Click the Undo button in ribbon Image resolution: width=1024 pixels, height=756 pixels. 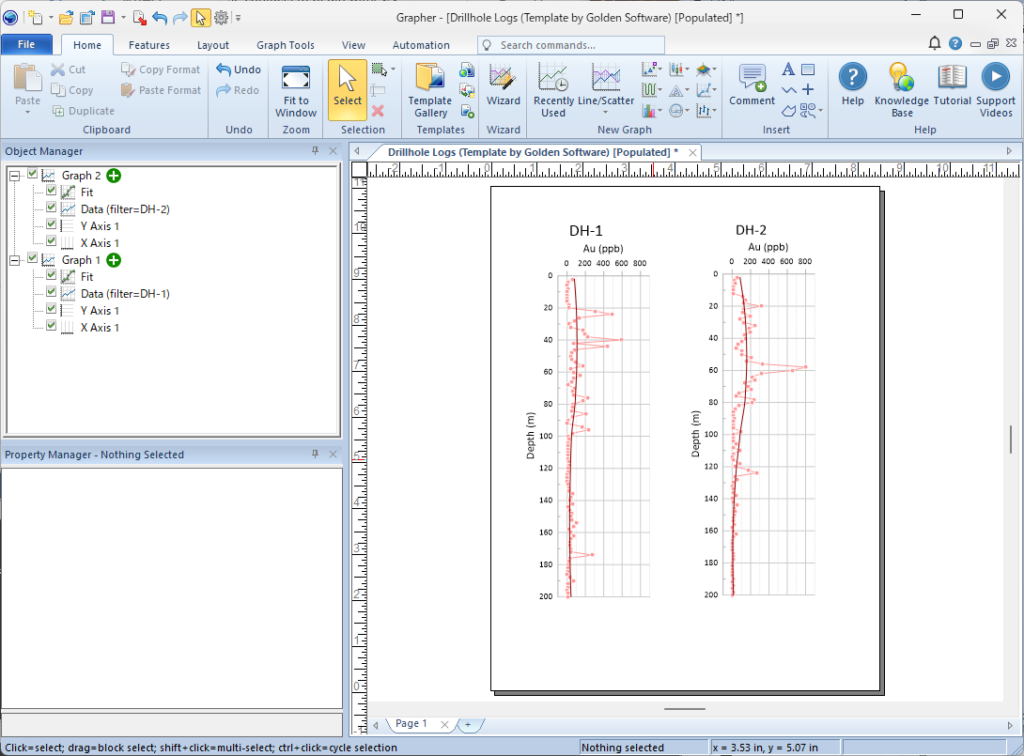pos(239,70)
